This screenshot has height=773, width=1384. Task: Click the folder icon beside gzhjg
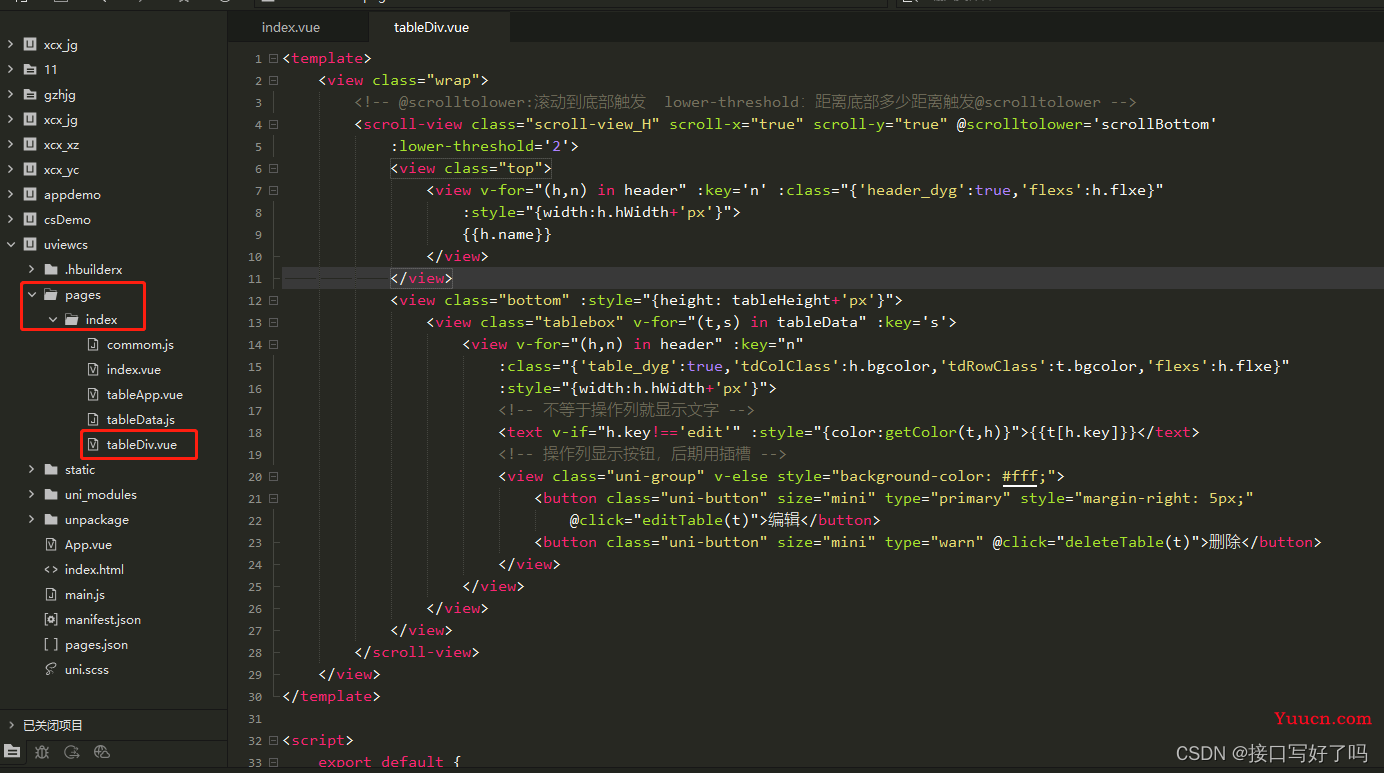[30, 95]
